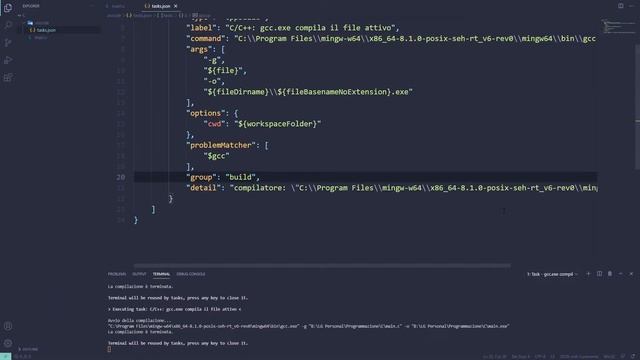Switch to the Debug Console tab

tap(191, 274)
